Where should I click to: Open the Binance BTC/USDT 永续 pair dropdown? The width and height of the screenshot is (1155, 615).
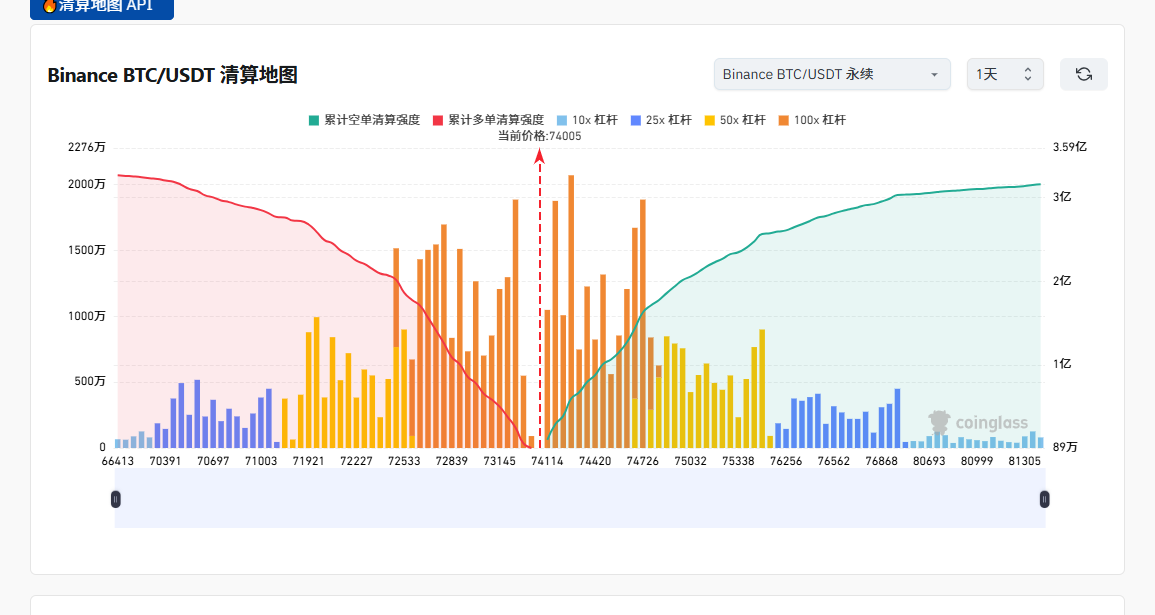point(832,74)
